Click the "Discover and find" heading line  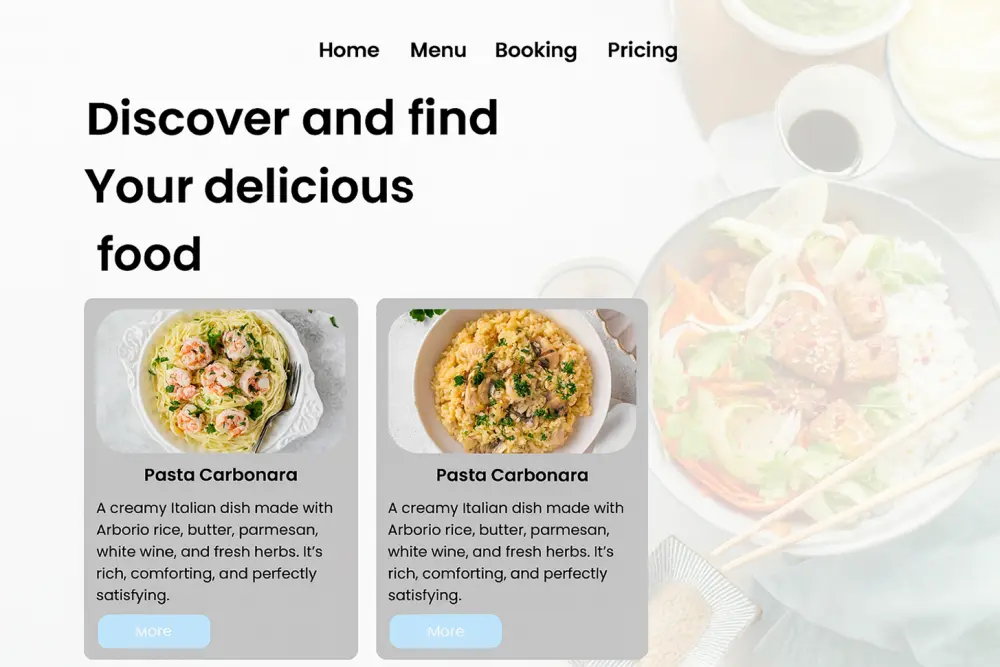coord(292,119)
